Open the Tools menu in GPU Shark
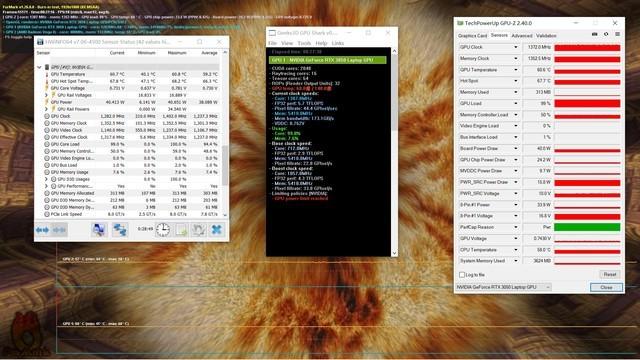The height and width of the screenshot is (360, 640). click(304, 43)
